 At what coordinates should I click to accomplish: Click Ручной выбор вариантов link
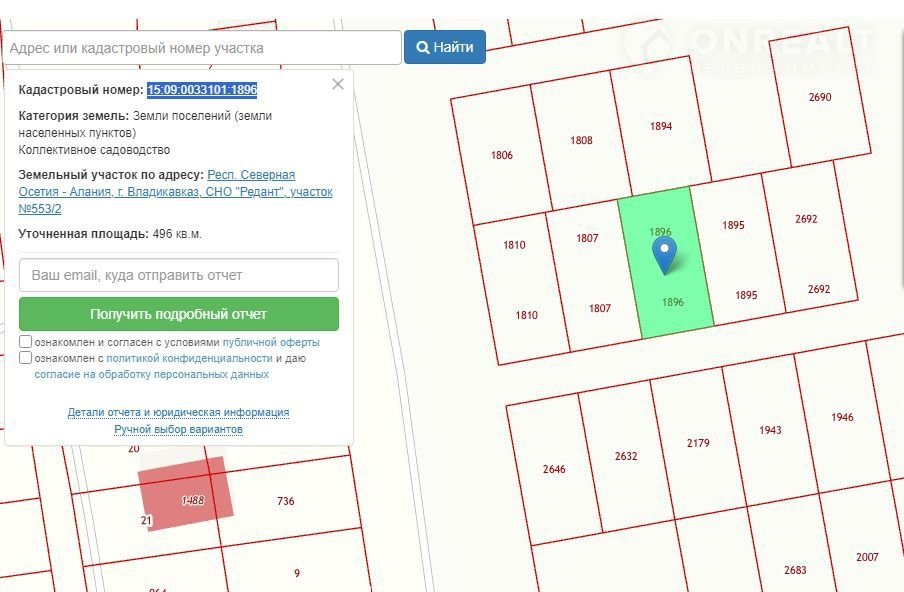[178, 429]
